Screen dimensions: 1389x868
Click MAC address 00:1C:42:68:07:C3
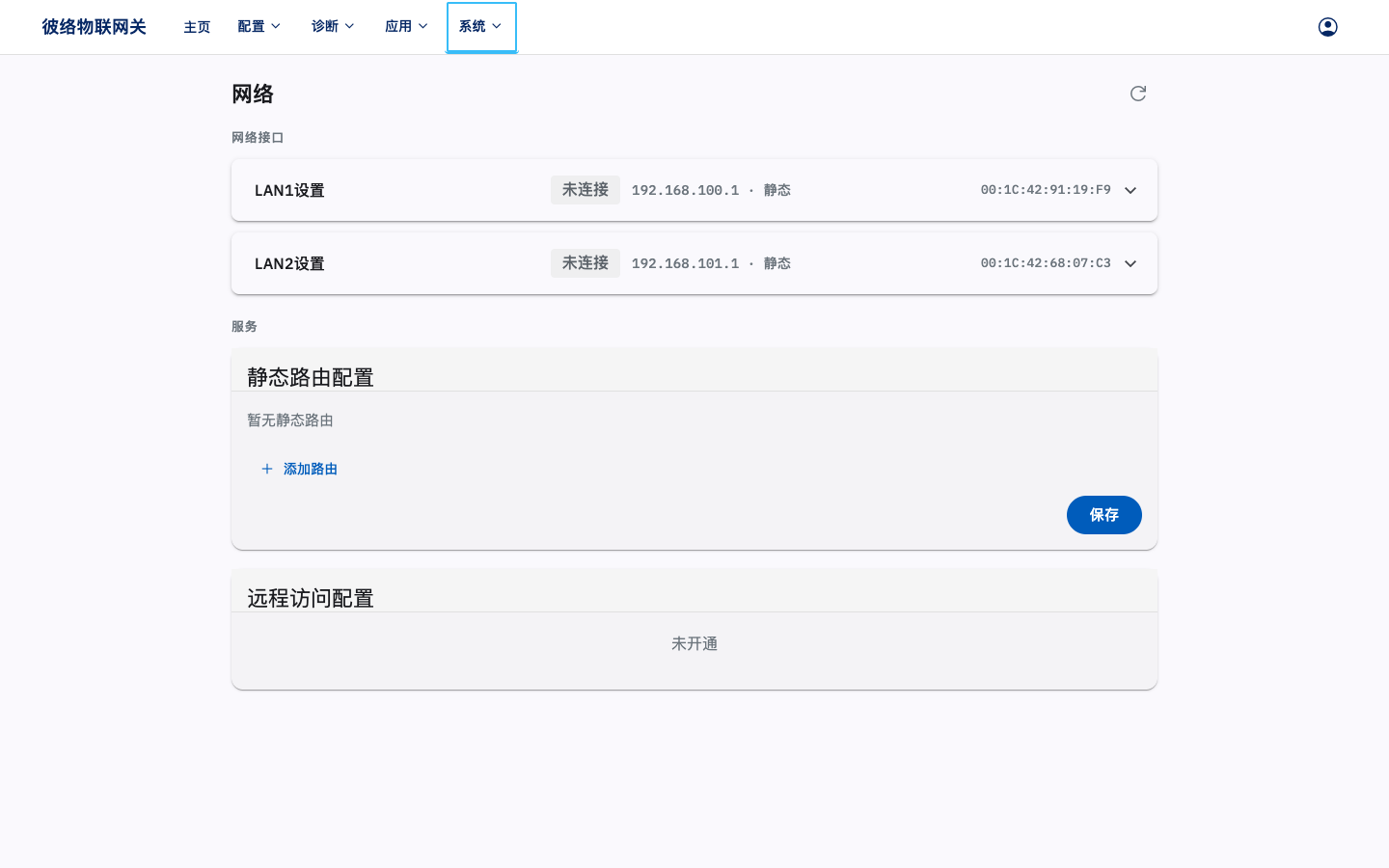(x=1046, y=263)
